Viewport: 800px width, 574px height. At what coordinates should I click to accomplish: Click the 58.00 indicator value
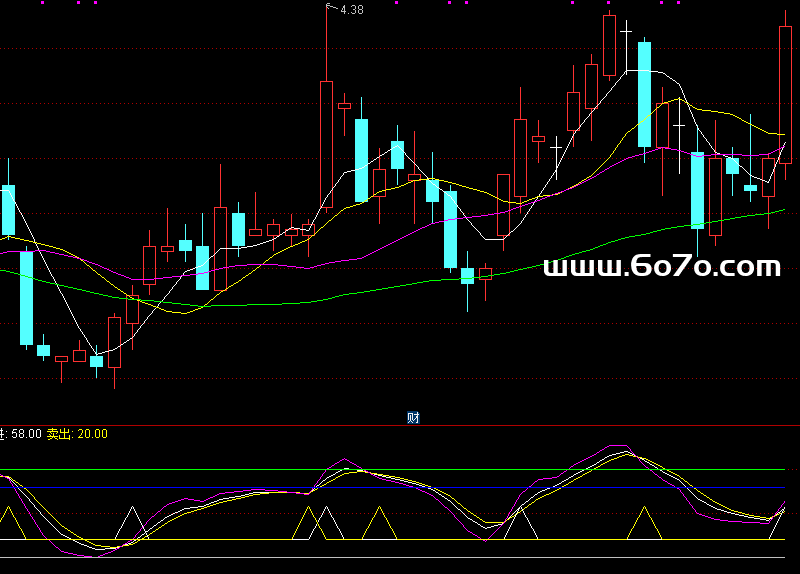26,434
